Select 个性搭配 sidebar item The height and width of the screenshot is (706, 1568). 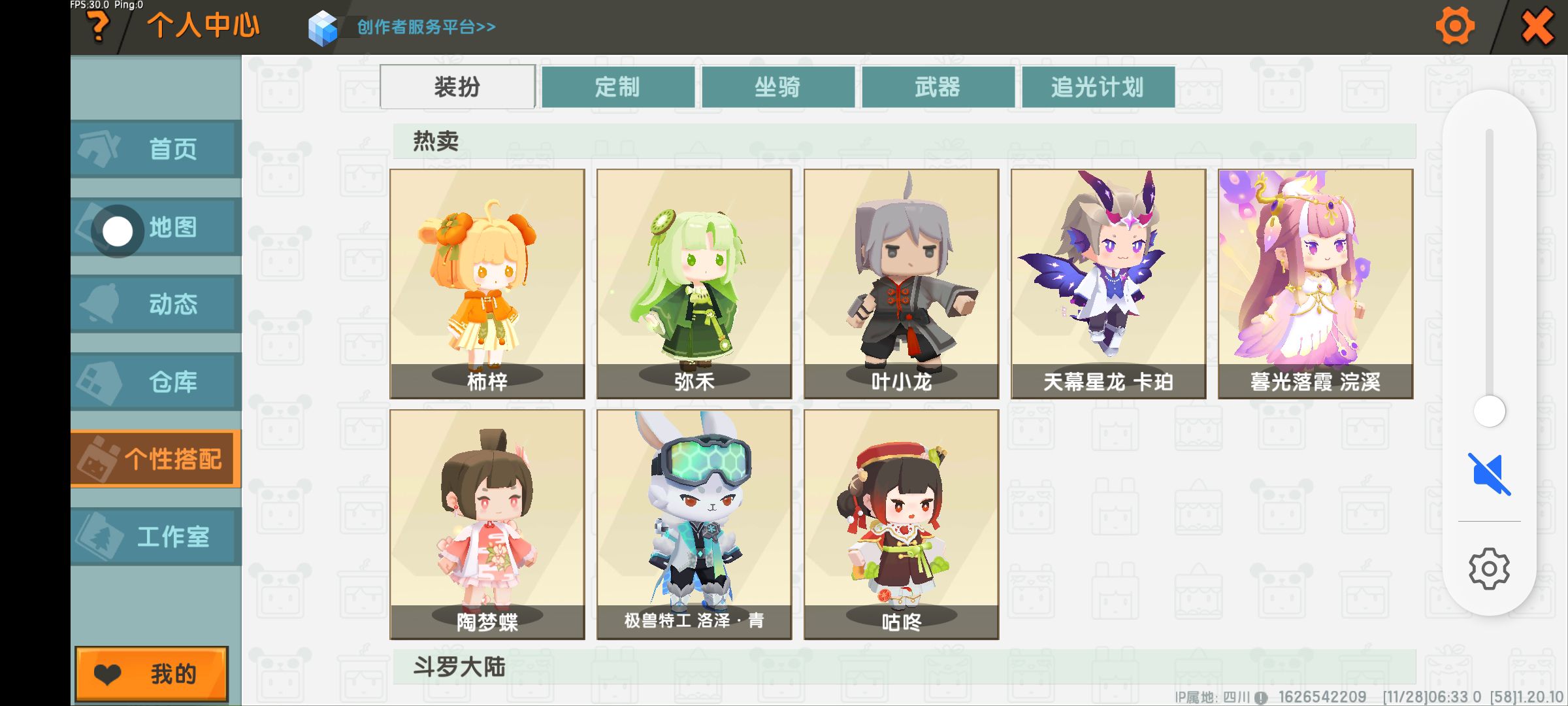[x=155, y=459]
